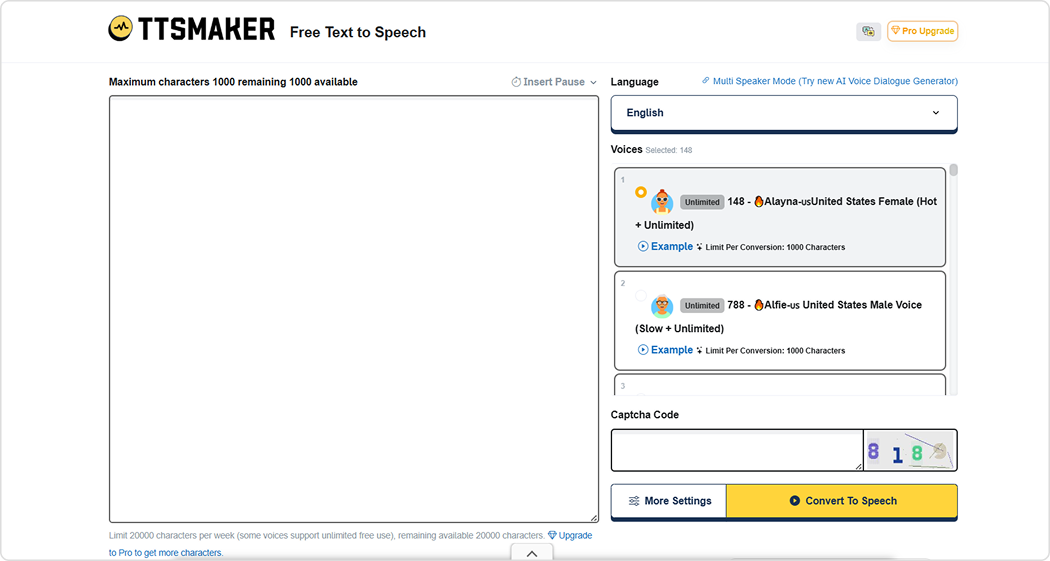Select the third voice radio button
The height and width of the screenshot is (561, 1050).
coord(641,393)
